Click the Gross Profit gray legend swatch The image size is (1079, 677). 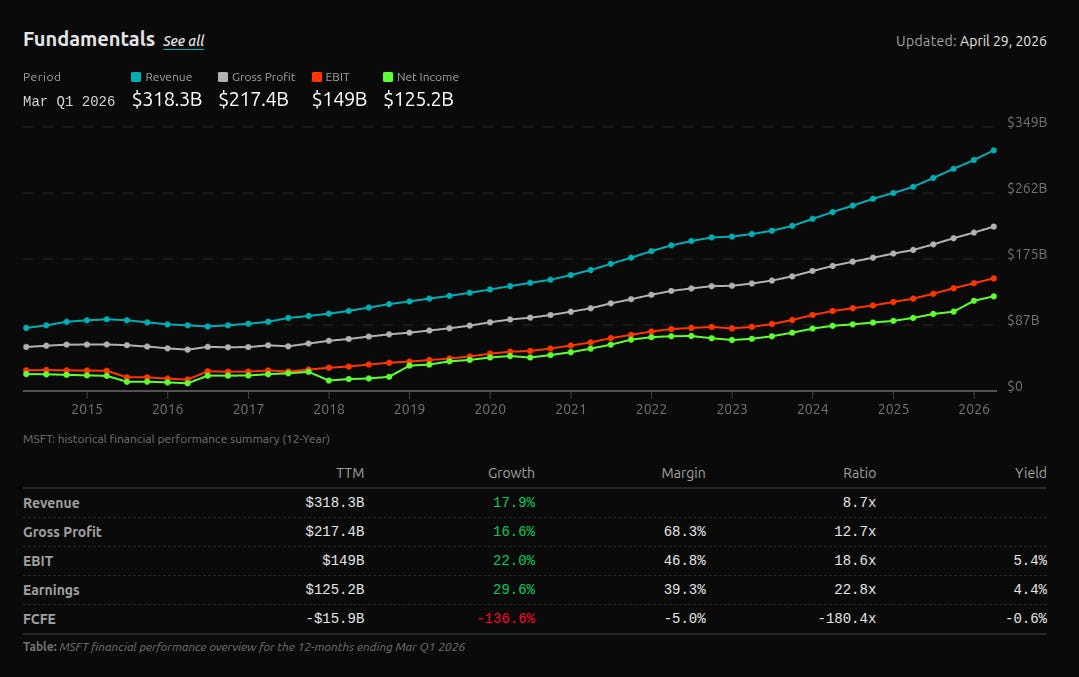tap(223, 77)
